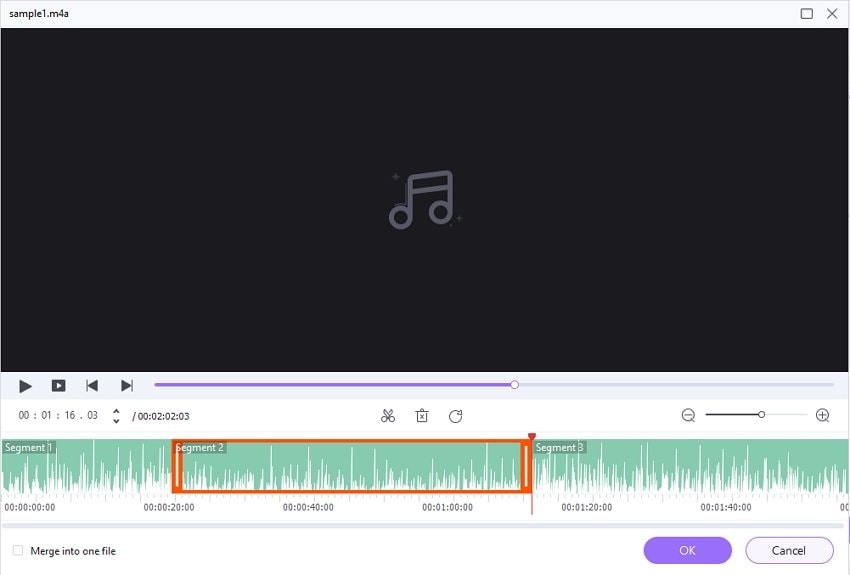Viewport: 850px width, 575px height.
Task: Click the red playhead marker
Action: tap(532, 437)
